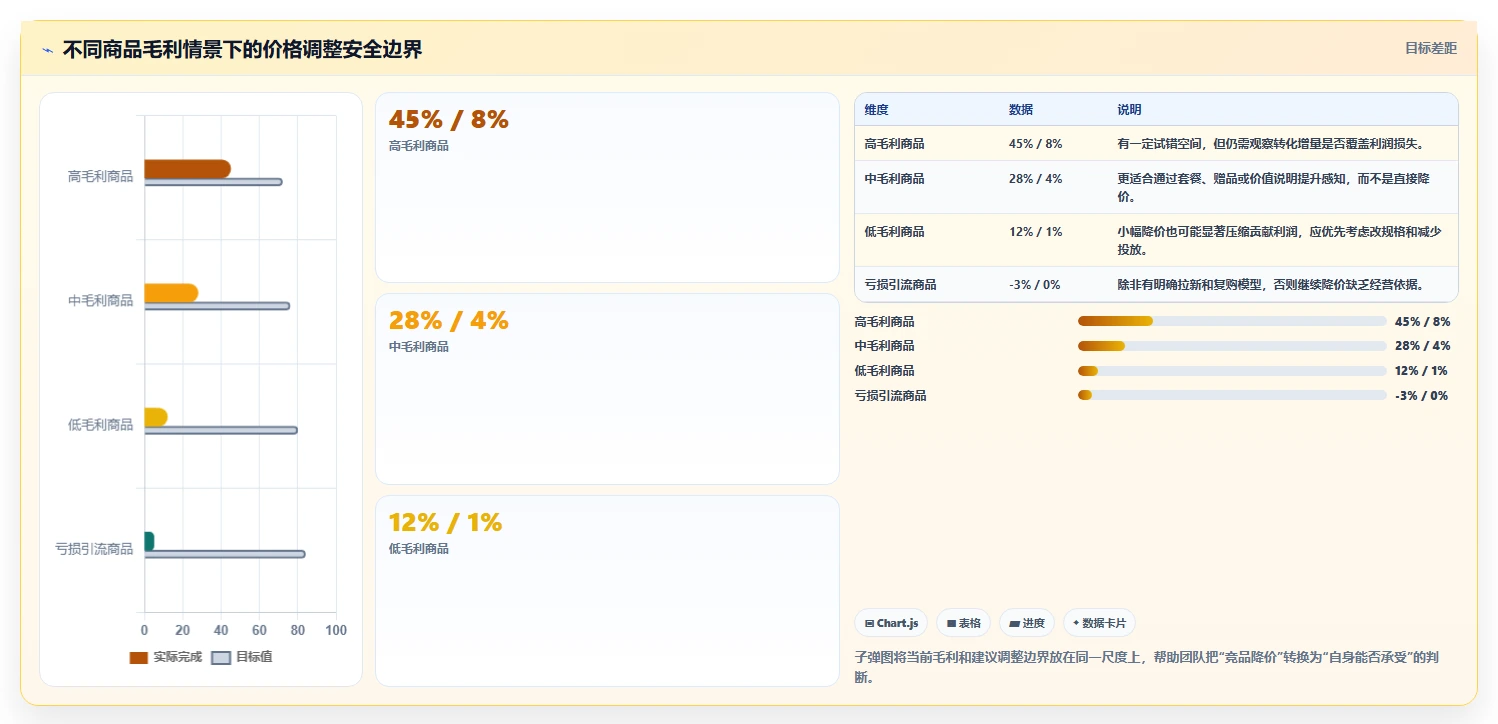Click the 高毛利商品 target value bar
This screenshot has height=724, width=1498.
click(213, 182)
